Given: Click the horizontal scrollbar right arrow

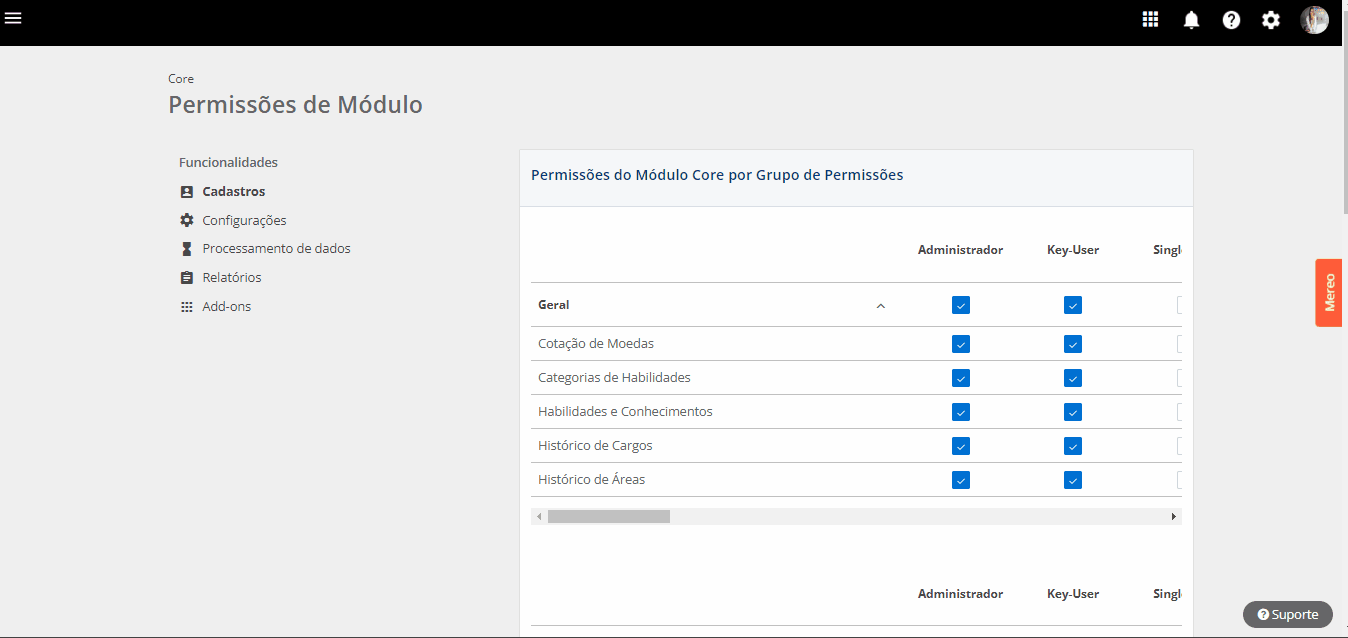Looking at the screenshot, I should 1173,517.
